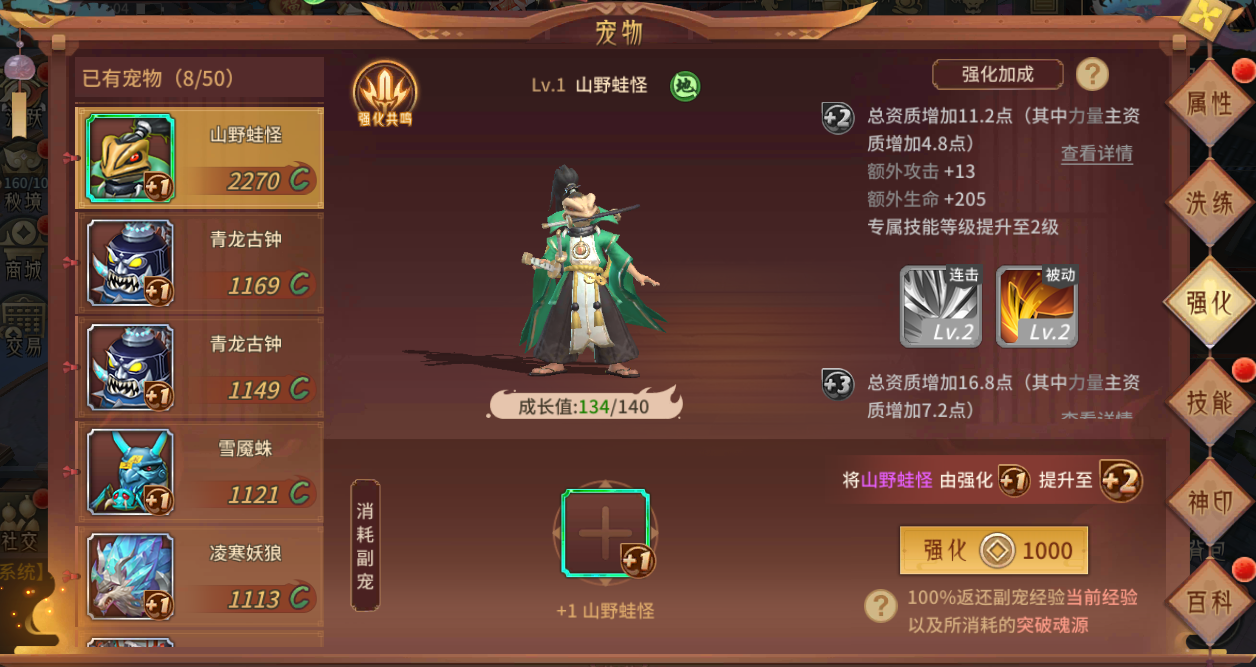Choose 雪魇蛛 from the pet list
Screen dimensions: 1256x667
(199, 470)
